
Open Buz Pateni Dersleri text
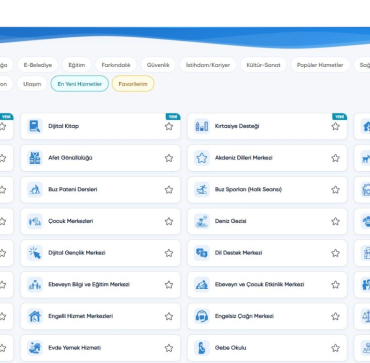pos(73,190)
